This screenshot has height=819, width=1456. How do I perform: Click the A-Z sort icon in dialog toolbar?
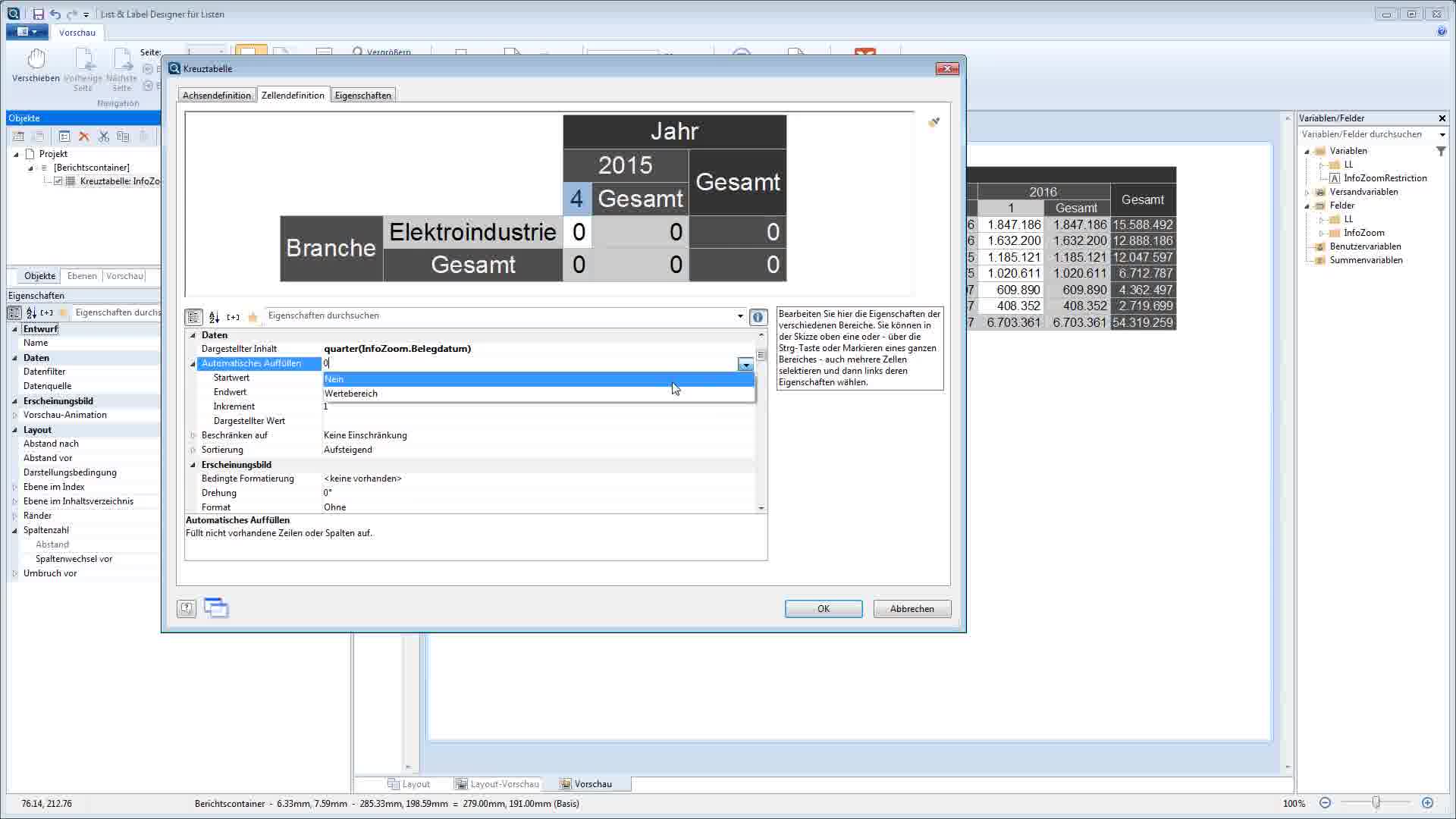click(x=214, y=317)
